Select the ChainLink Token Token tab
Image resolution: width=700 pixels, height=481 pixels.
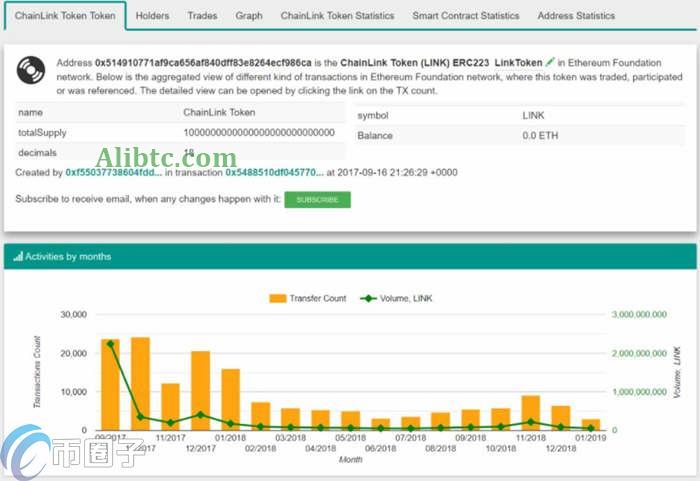[x=65, y=16]
